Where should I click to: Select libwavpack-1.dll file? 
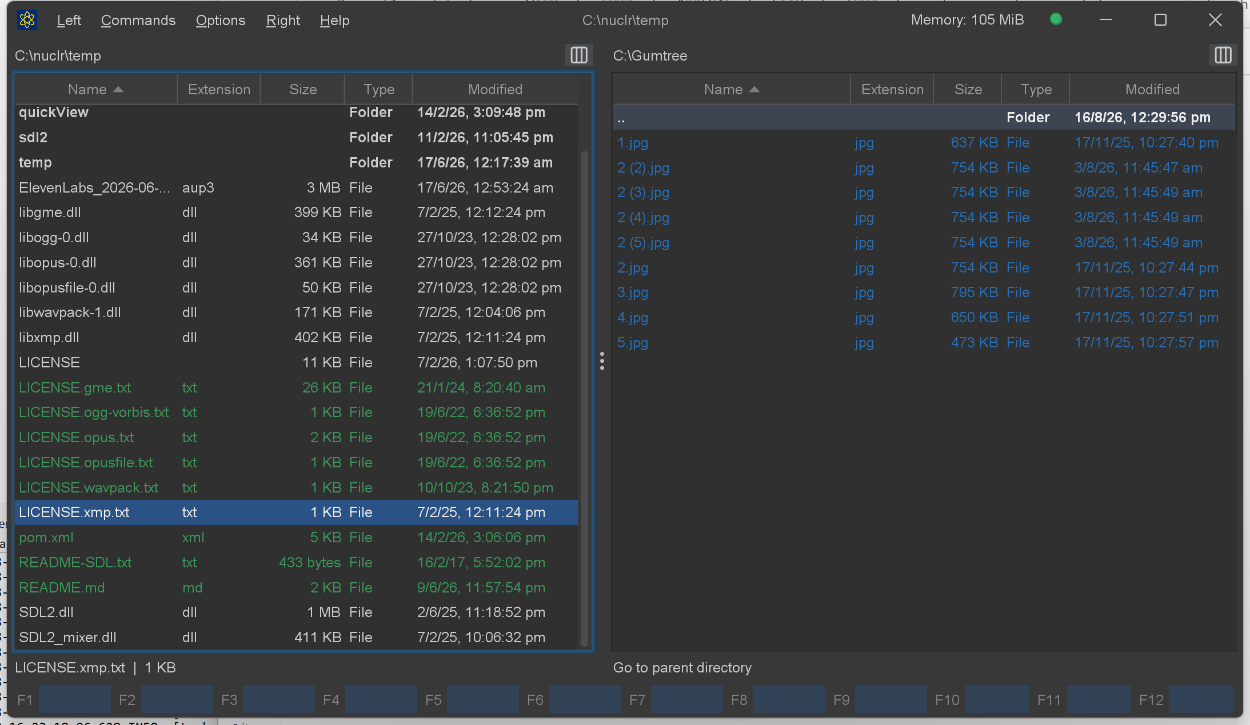click(296, 312)
